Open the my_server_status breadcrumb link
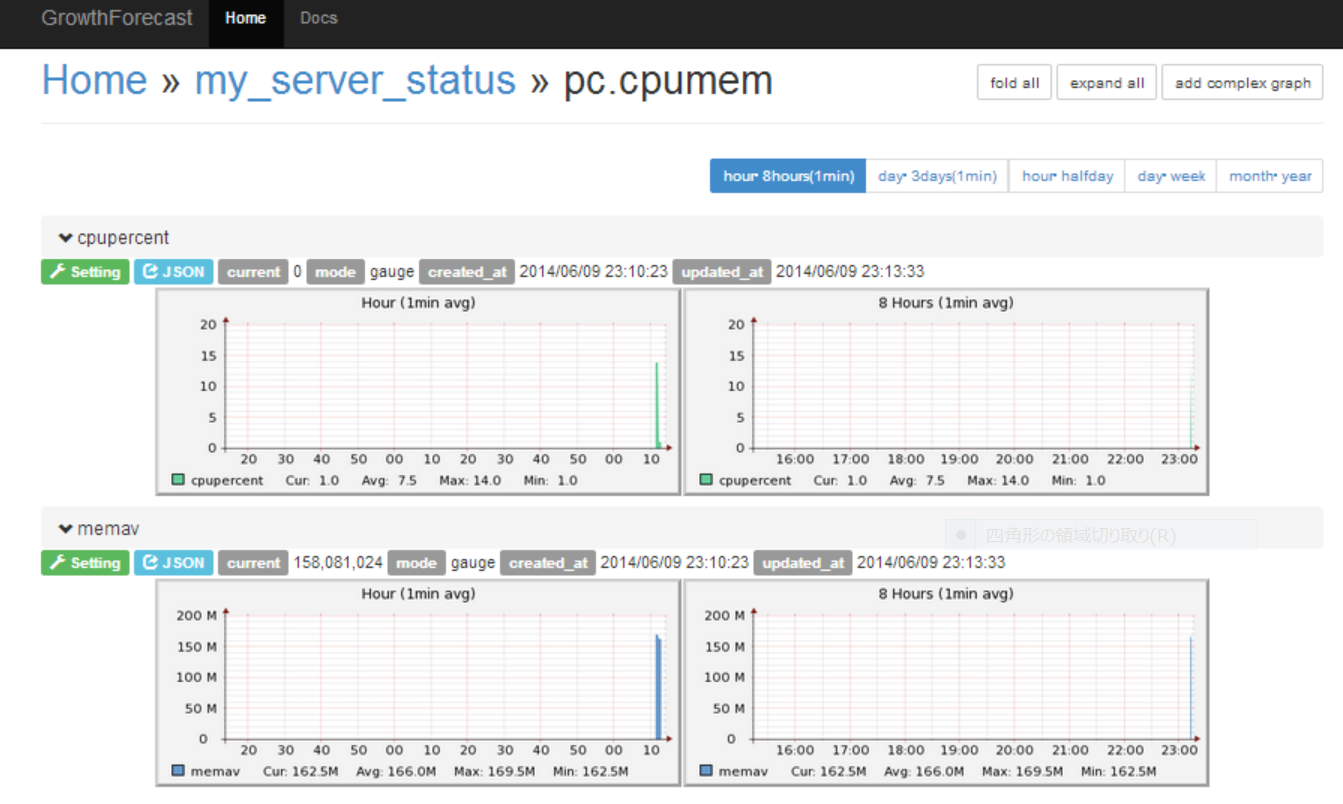The width and height of the screenshot is (1343, 804). click(354, 80)
